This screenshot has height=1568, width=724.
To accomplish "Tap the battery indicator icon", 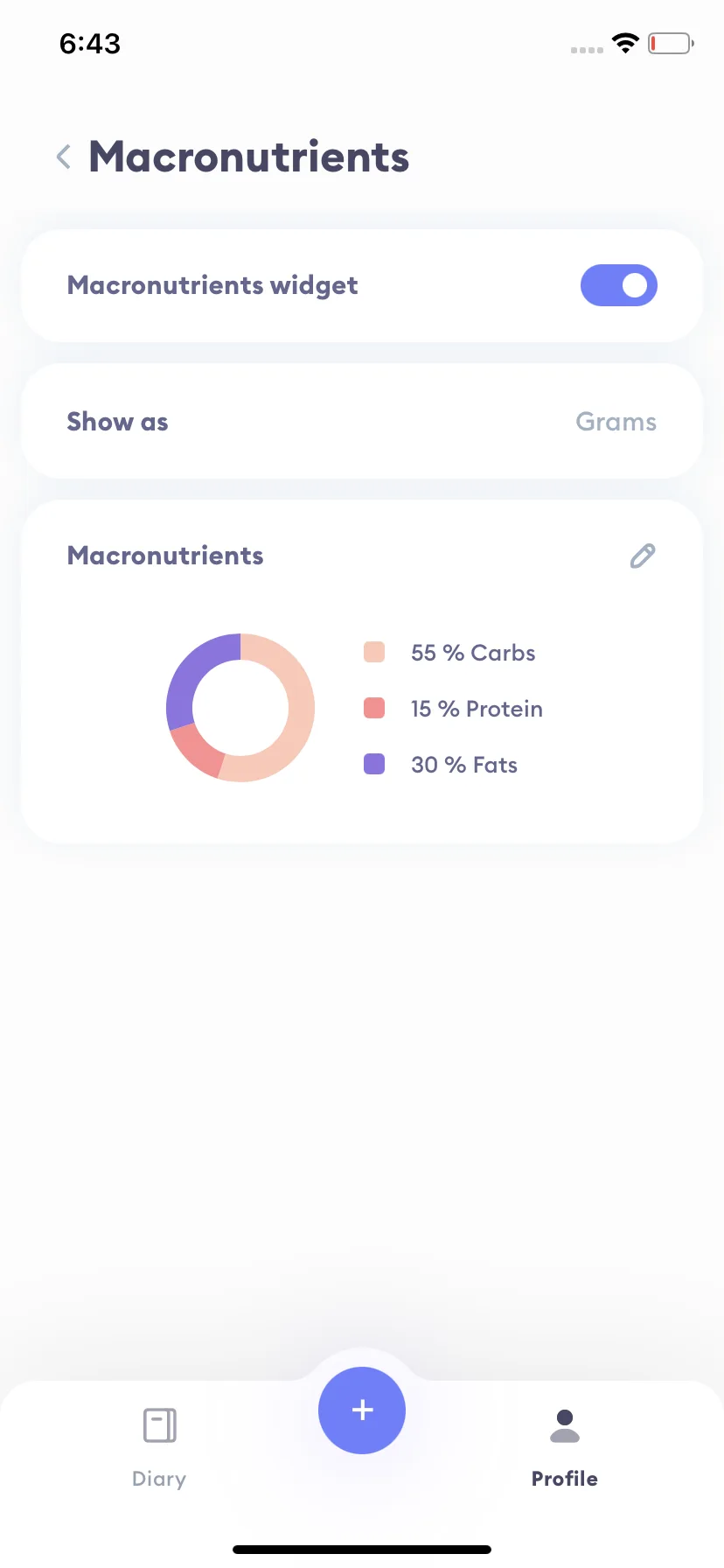I will tap(671, 43).
